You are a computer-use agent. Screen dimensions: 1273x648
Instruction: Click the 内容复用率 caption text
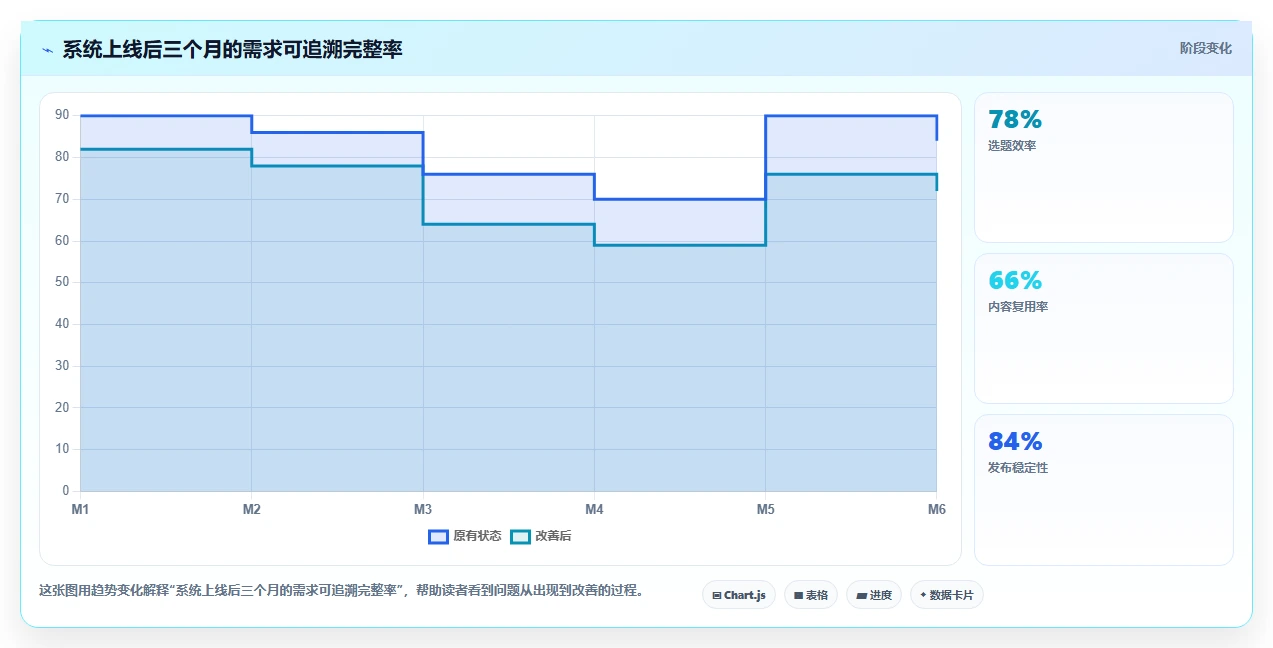tap(1018, 307)
